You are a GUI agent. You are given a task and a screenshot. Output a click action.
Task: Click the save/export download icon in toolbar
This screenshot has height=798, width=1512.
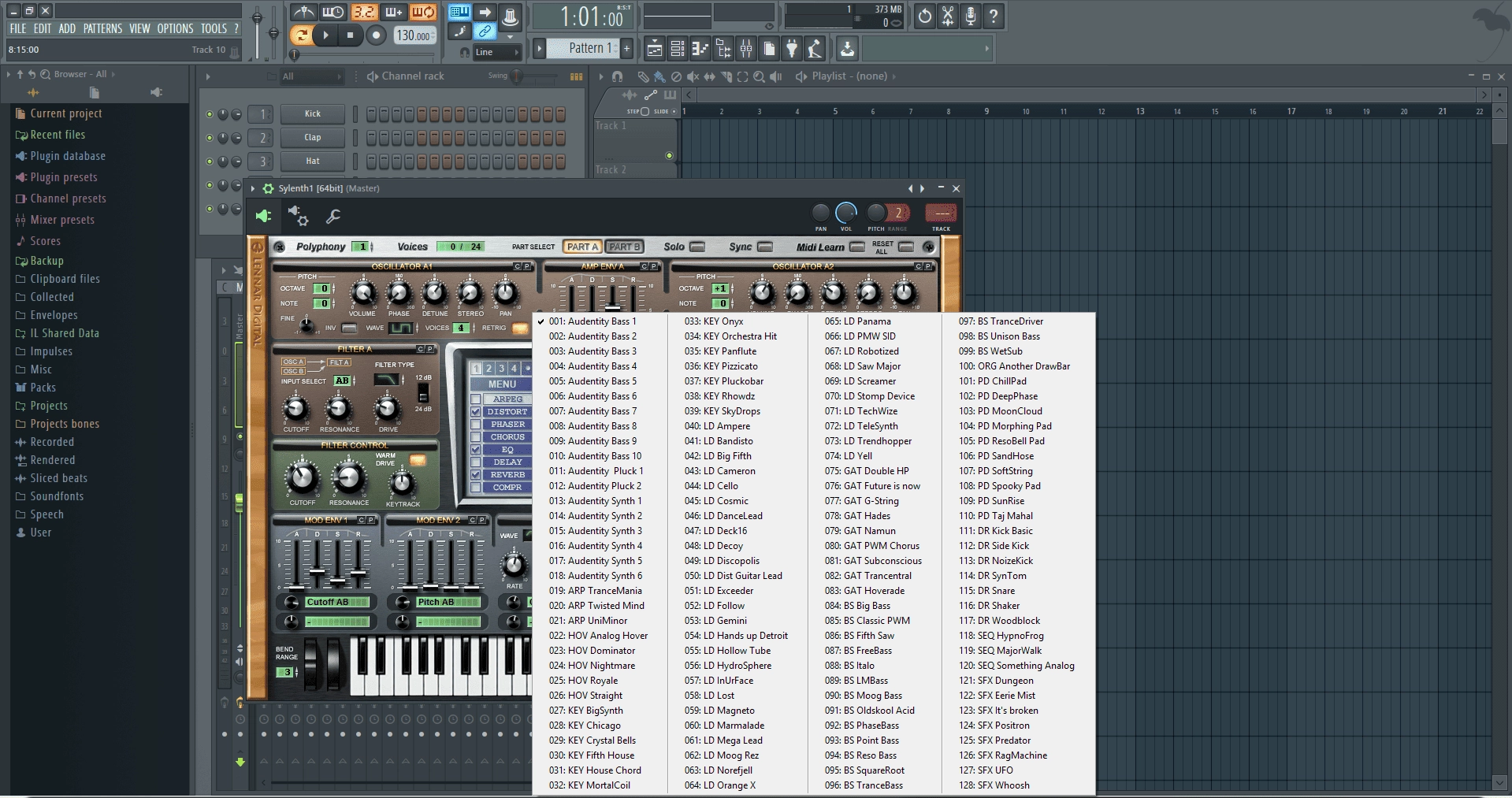tap(847, 49)
